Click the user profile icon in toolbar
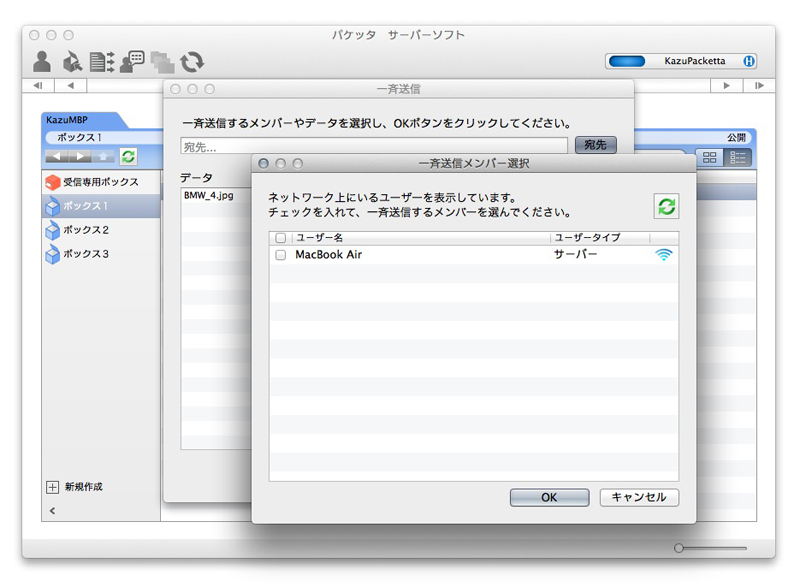This screenshot has height=587, width=800. pos(42,62)
